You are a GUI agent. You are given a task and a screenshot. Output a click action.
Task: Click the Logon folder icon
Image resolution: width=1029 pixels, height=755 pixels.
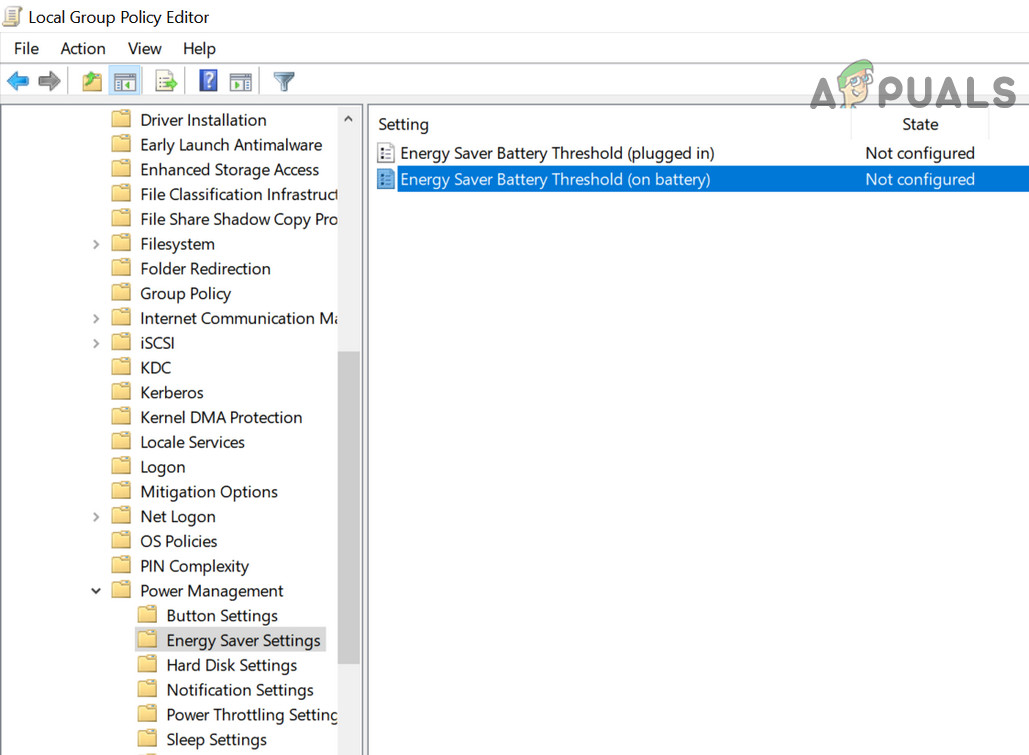point(121,465)
